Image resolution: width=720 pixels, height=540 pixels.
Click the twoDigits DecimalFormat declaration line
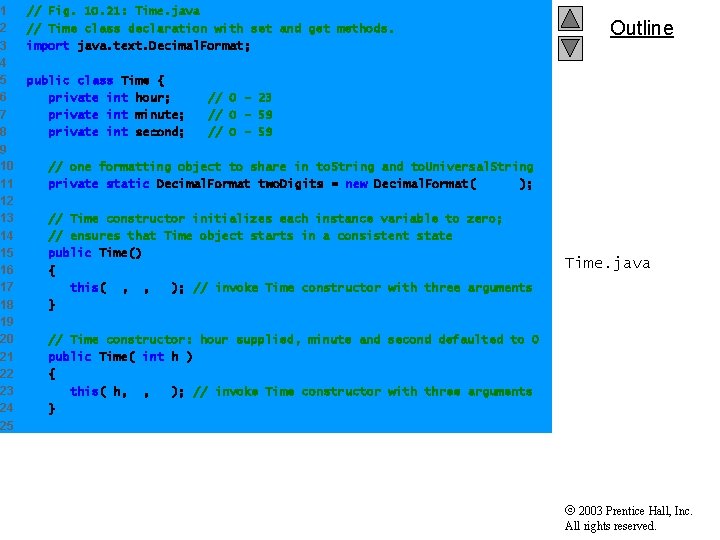(x=290, y=184)
